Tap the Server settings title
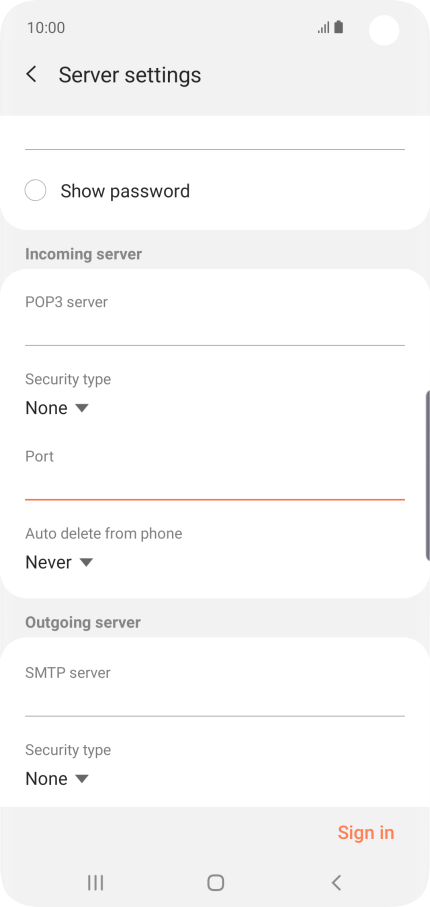Image resolution: width=430 pixels, height=907 pixels. click(130, 75)
